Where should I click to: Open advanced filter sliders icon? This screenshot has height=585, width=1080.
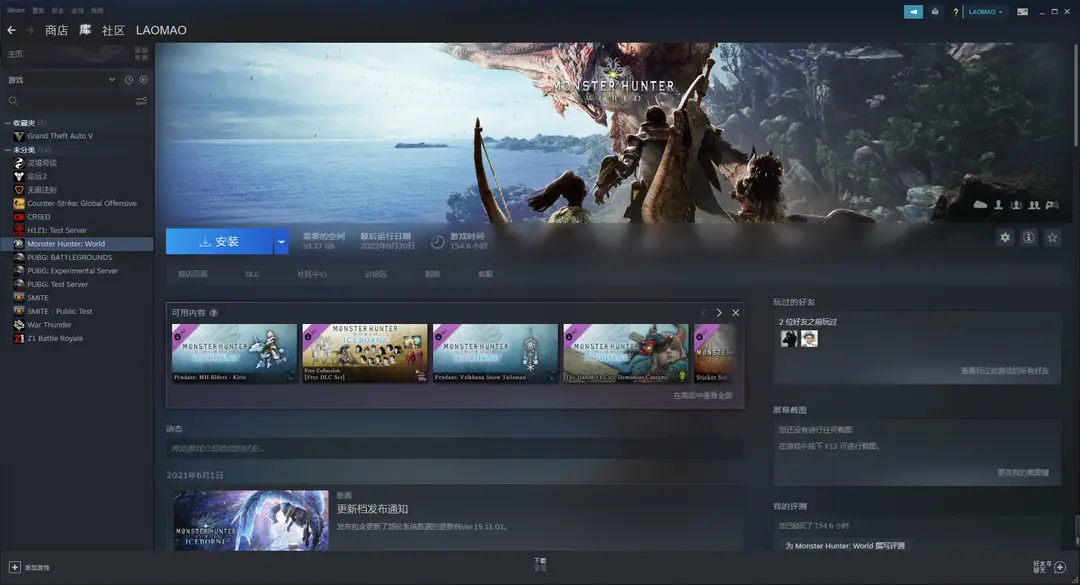point(141,101)
